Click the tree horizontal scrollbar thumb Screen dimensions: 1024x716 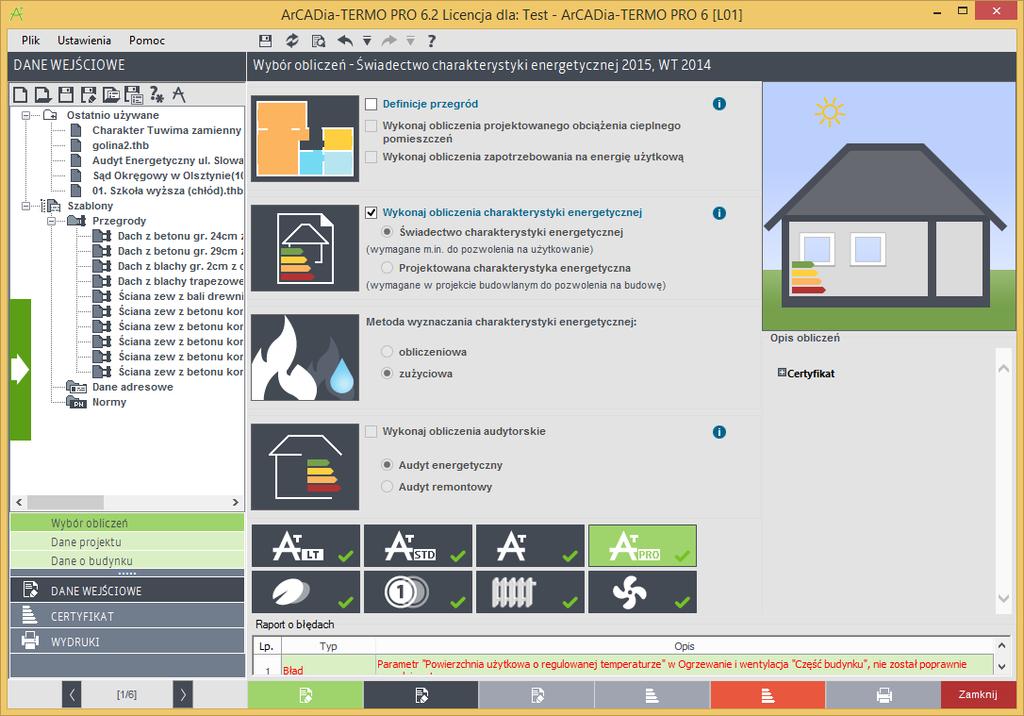(x=65, y=502)
